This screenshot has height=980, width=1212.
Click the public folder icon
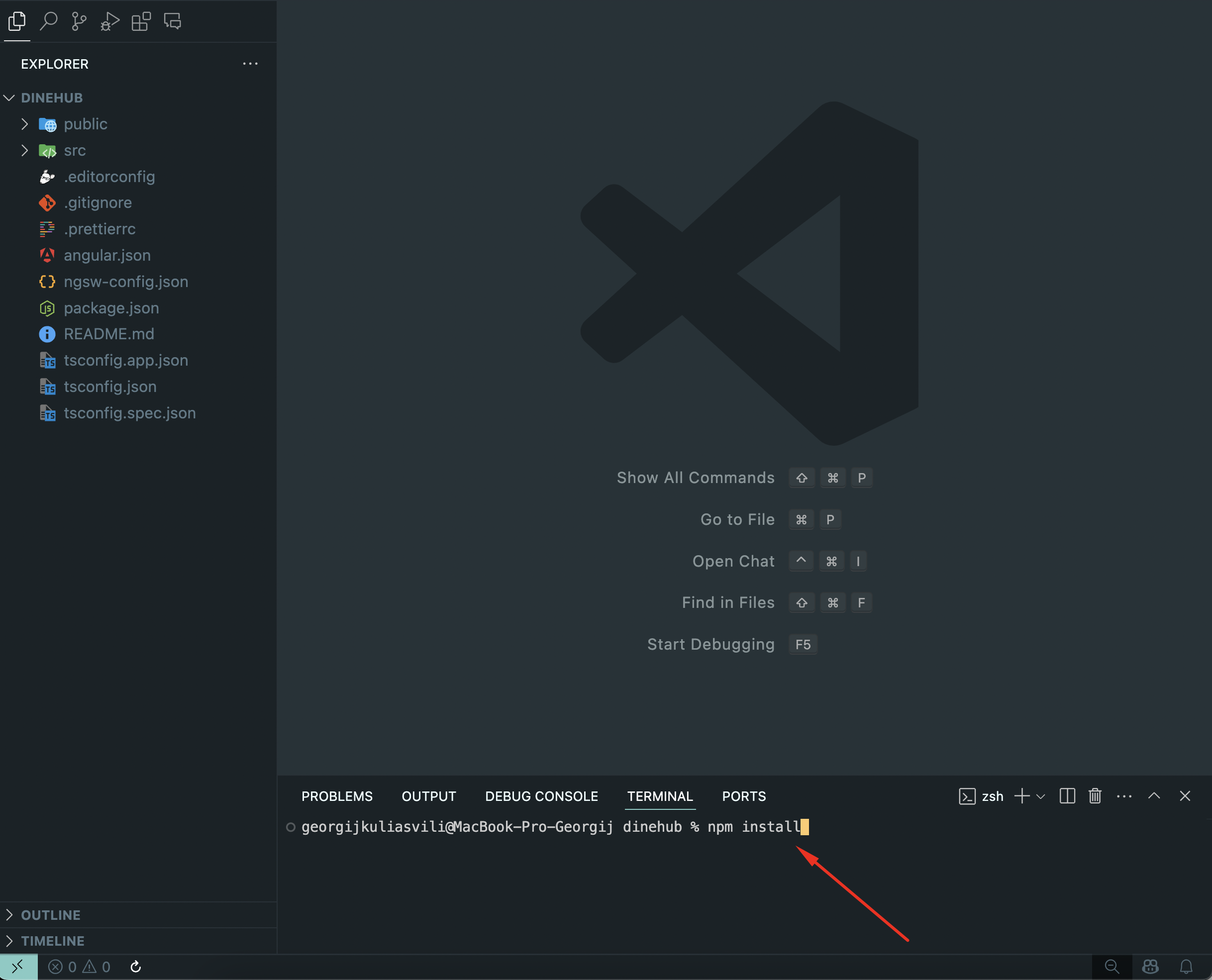(x=47, y=124)
